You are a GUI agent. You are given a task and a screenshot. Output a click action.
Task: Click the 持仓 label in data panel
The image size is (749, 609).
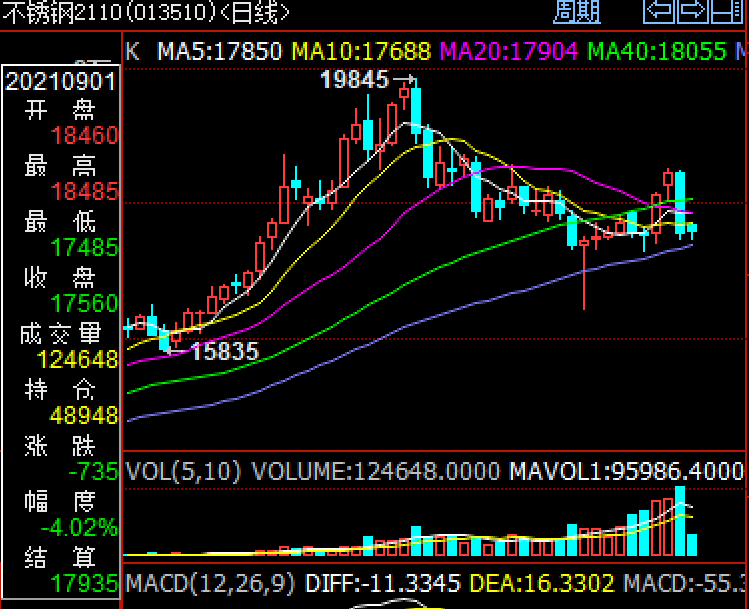[60, 390]
